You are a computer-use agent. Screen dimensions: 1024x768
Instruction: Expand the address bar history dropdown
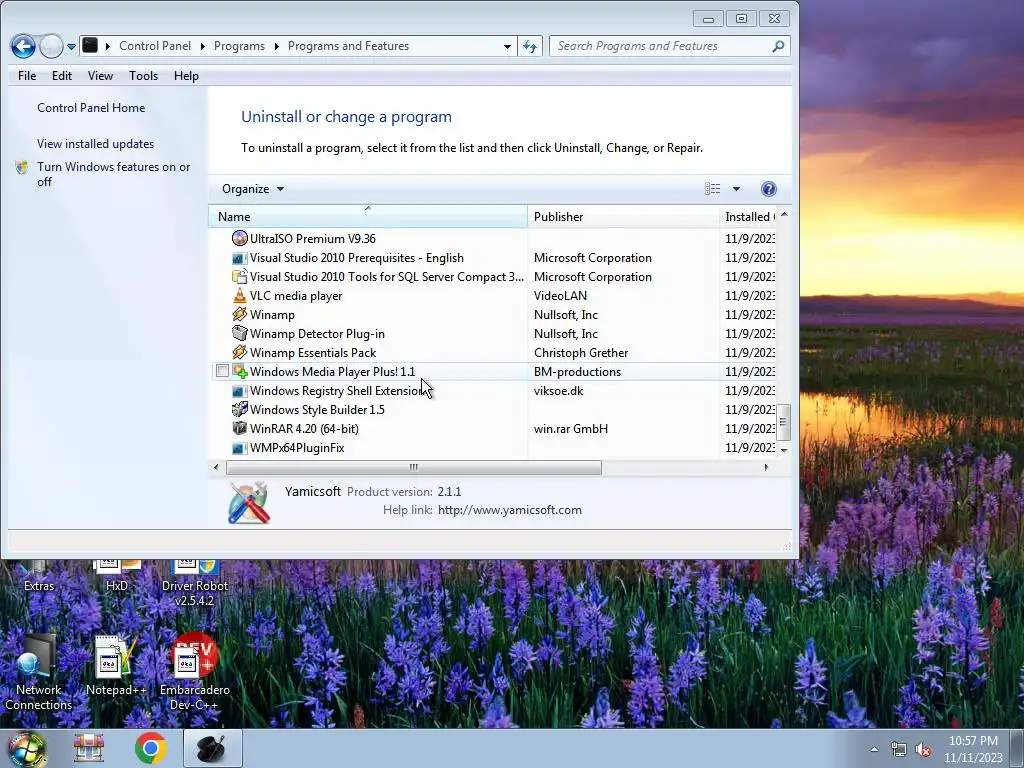(507, 46)
